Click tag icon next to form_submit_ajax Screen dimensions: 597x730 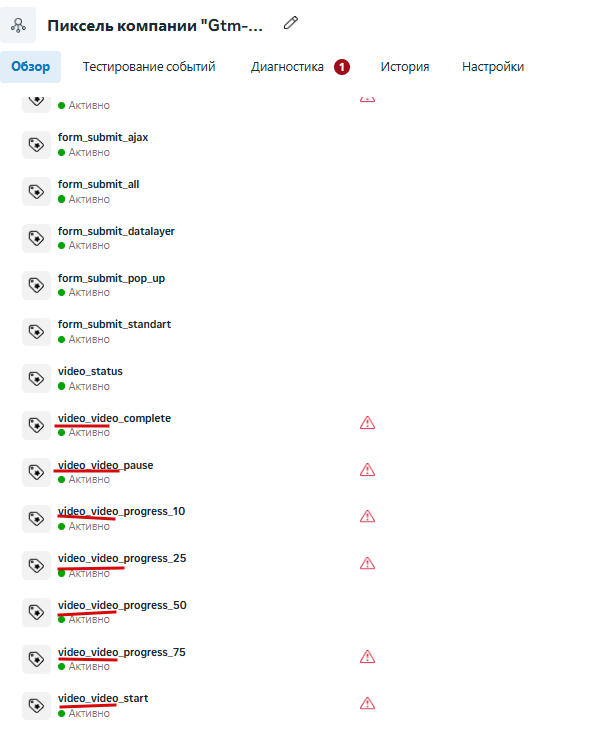point(36,145)
